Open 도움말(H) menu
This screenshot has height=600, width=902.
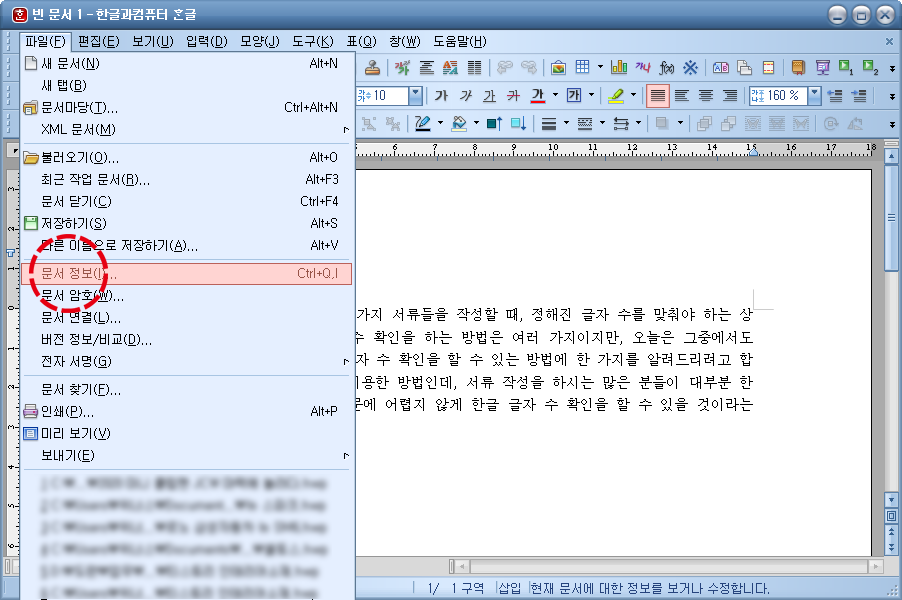[460, 41]
